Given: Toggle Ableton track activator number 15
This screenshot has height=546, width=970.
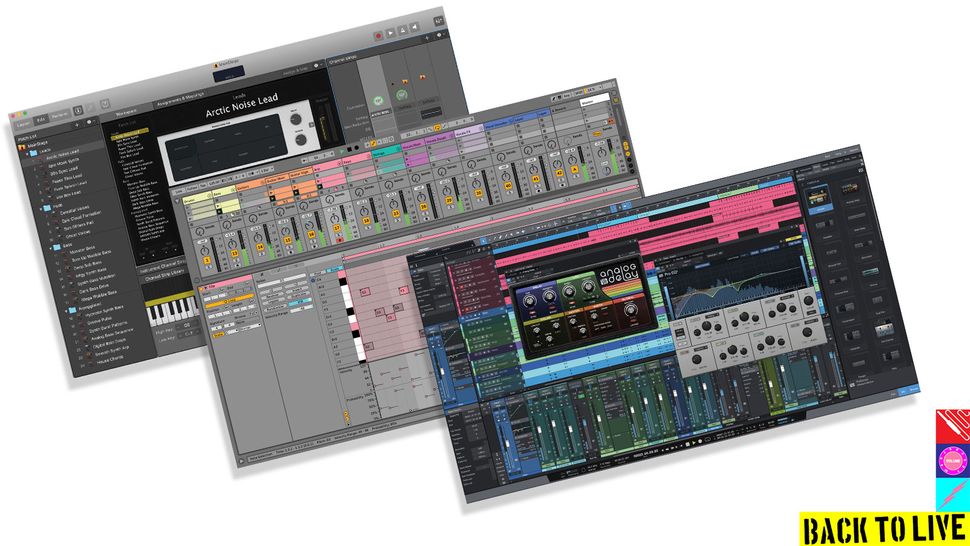Looking at the screenshot, I should pos(288,240).
